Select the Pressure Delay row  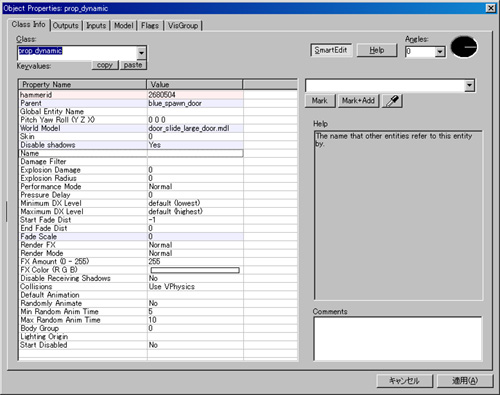point(131,195)
